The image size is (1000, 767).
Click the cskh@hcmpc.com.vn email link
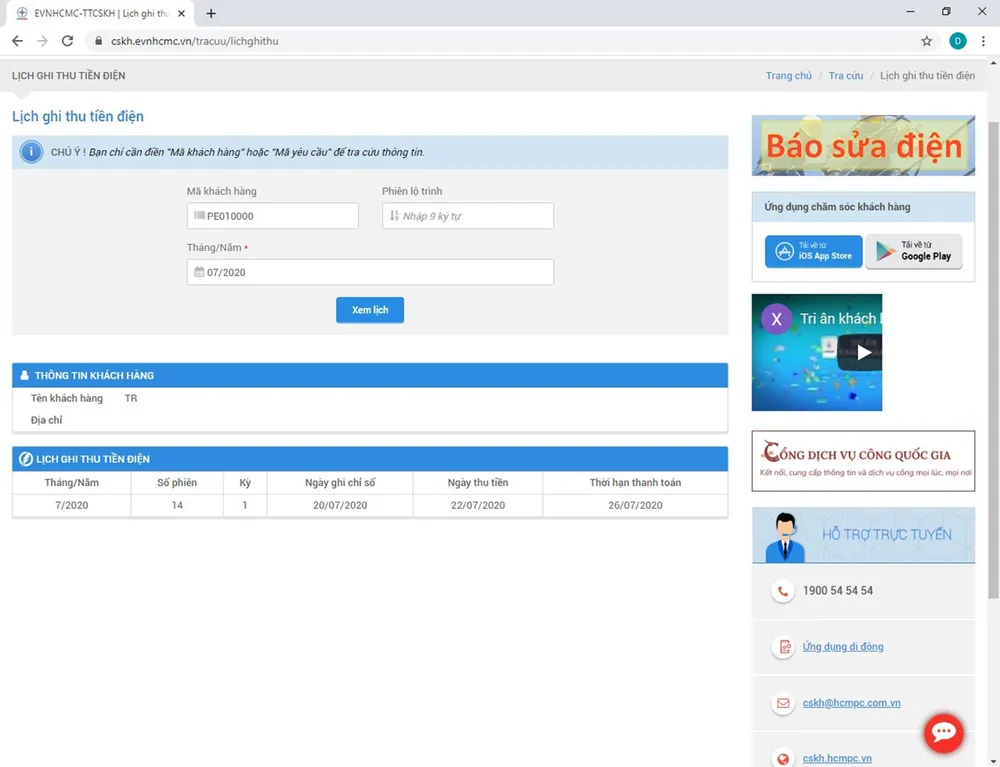pos(851,703)
